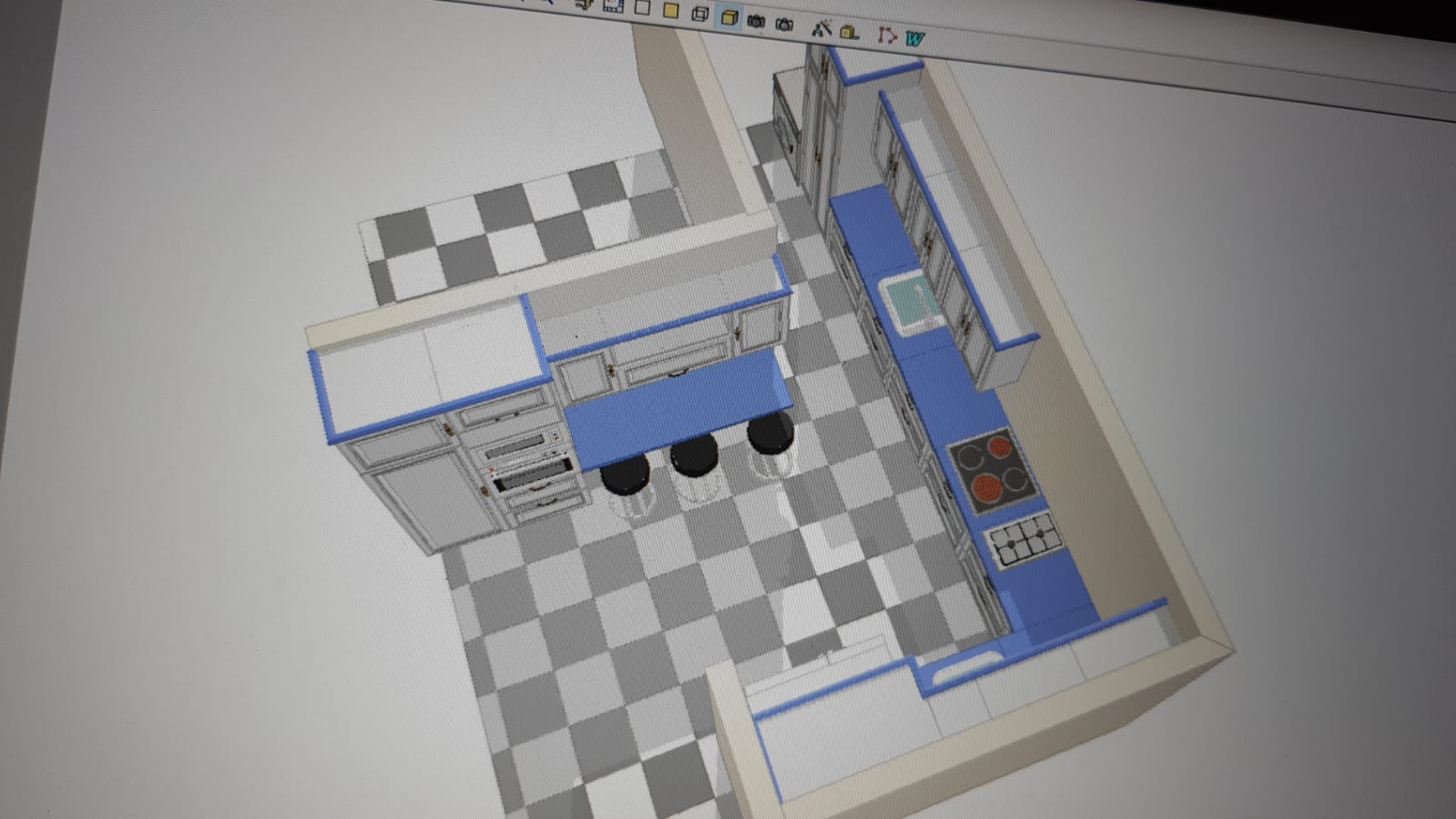Switch to the empty white square view mode

642,8
